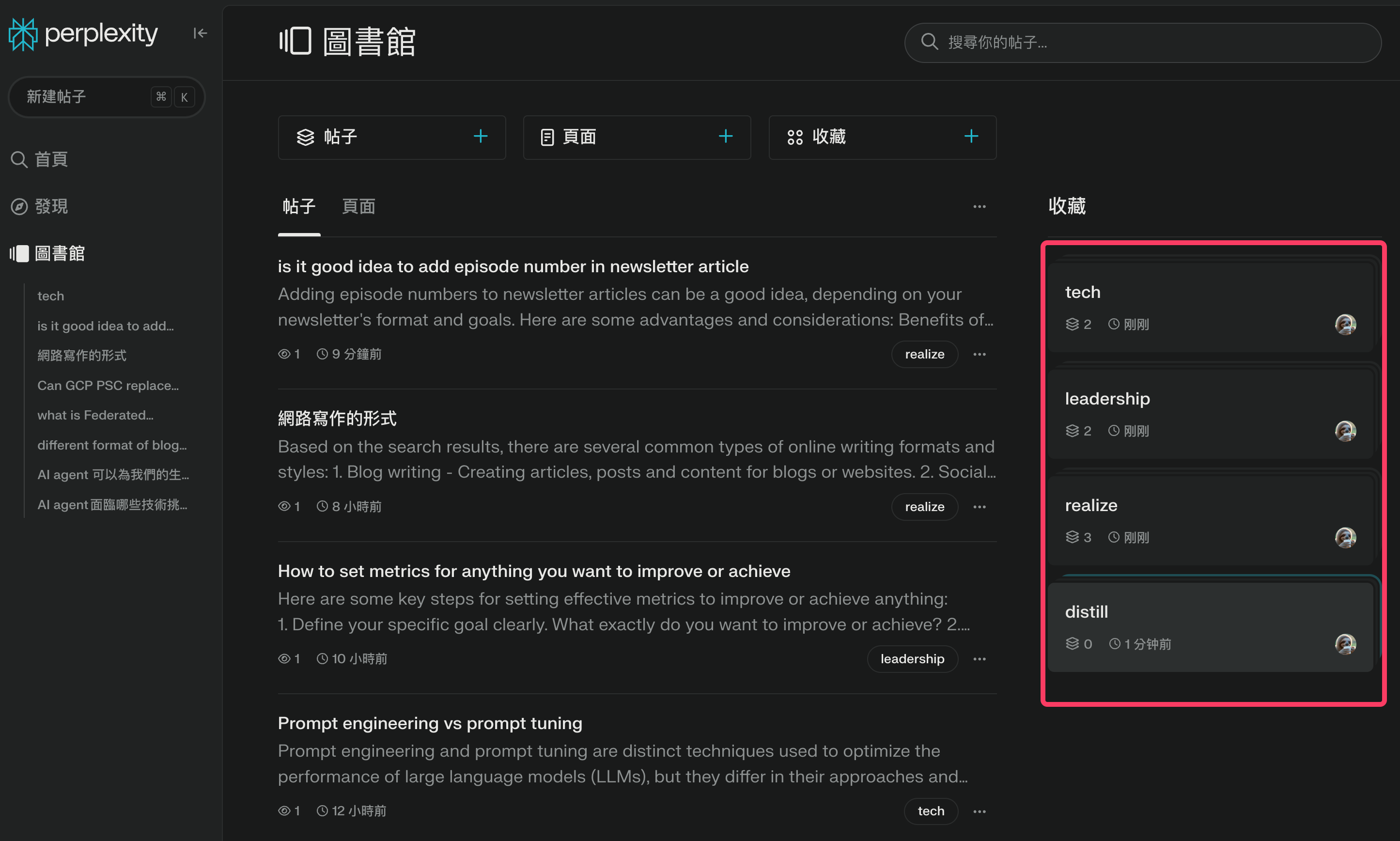
Task: Click the Perplexity logo icon
Action: 23,34
